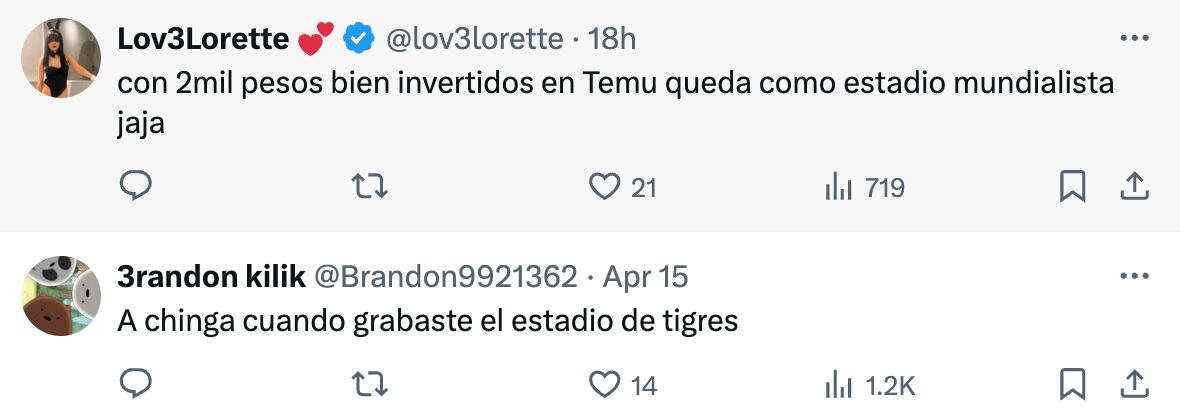The image size is (1180, 418).
Task: Bookmark 3randon kilik's estadio de tigres tweet
Action: pos(1072,384)
